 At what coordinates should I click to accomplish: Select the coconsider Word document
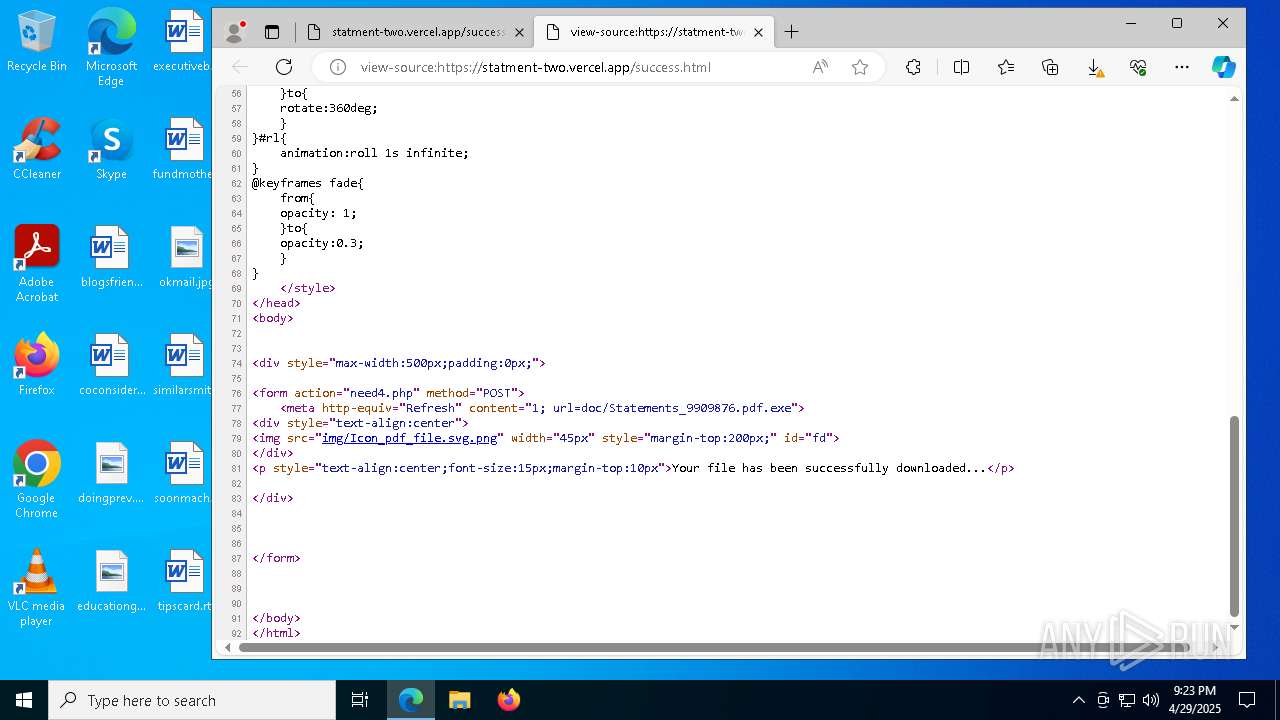coord(111,366)
